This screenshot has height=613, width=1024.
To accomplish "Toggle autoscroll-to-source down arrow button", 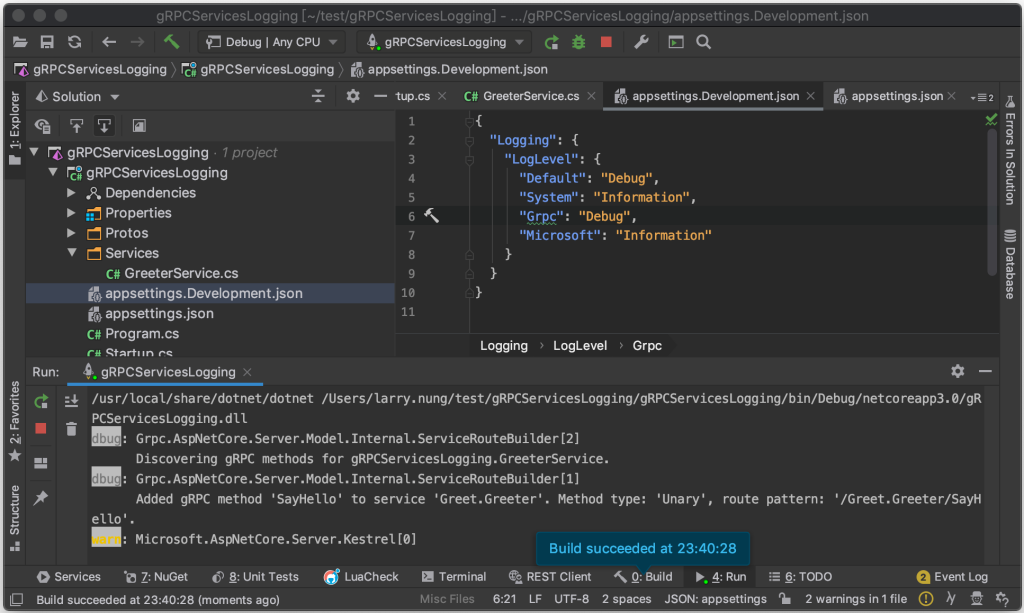I will tap(104, 125).
